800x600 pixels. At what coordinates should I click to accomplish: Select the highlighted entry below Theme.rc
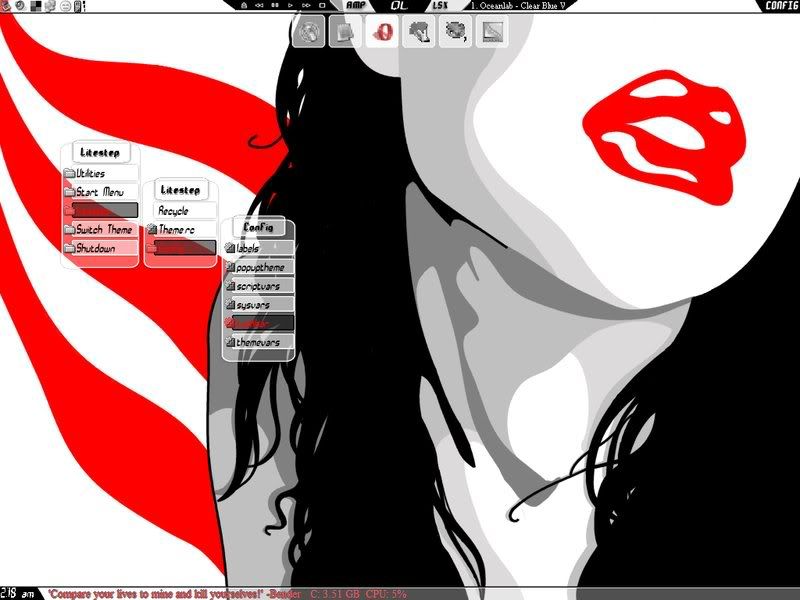[x=181, y=248]
